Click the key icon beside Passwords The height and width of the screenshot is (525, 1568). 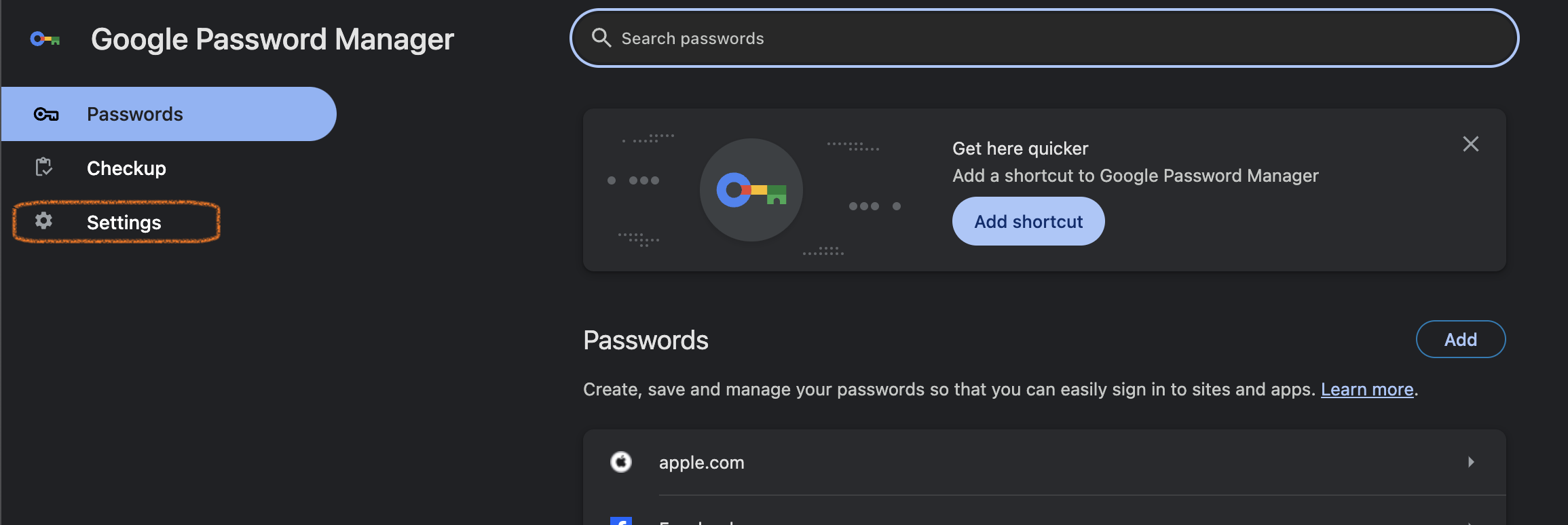click(x=46, y=114)
